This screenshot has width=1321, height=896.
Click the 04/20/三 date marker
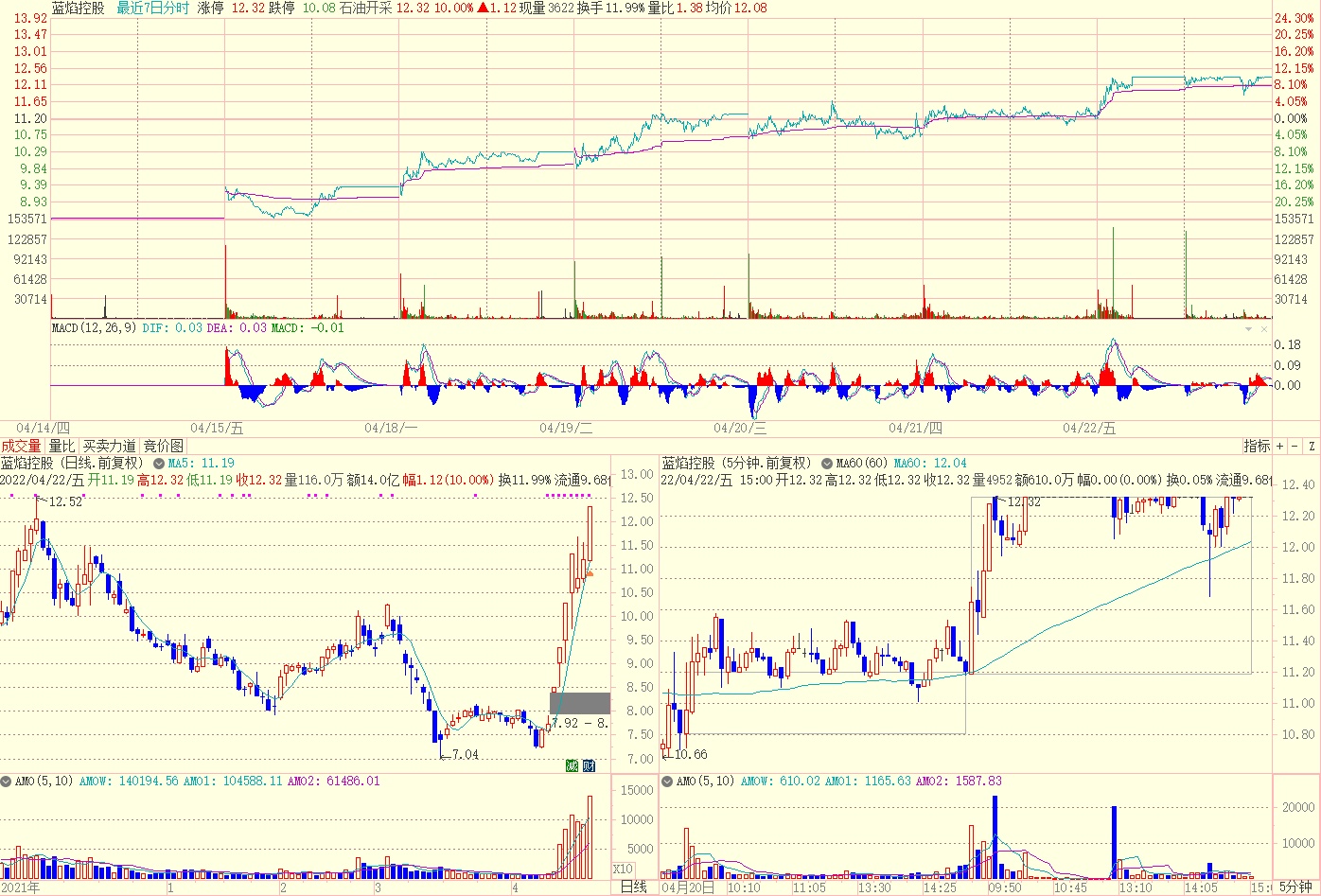click(740, 428)
